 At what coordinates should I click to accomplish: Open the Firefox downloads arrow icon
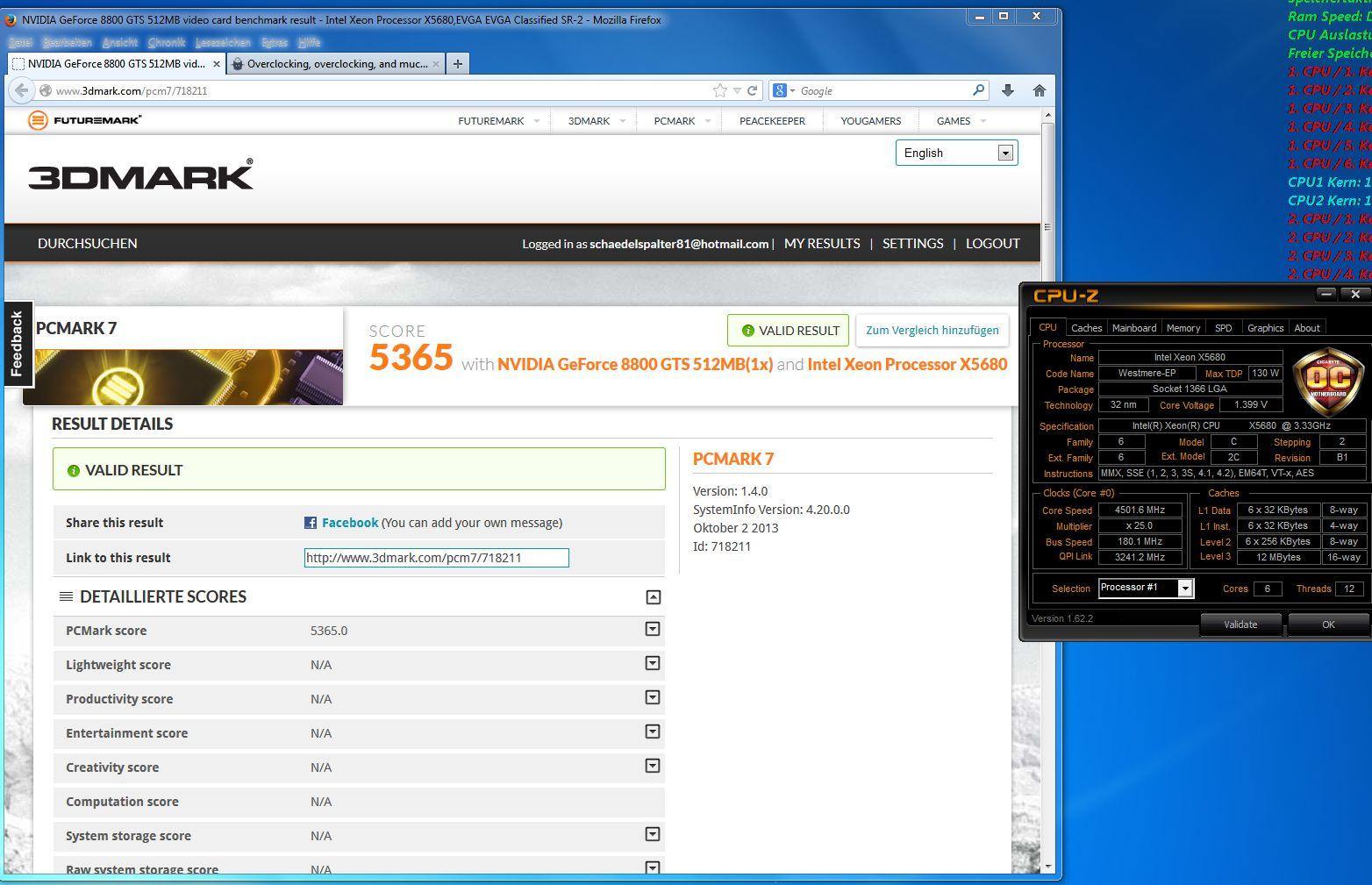(x=1008, y=90)
